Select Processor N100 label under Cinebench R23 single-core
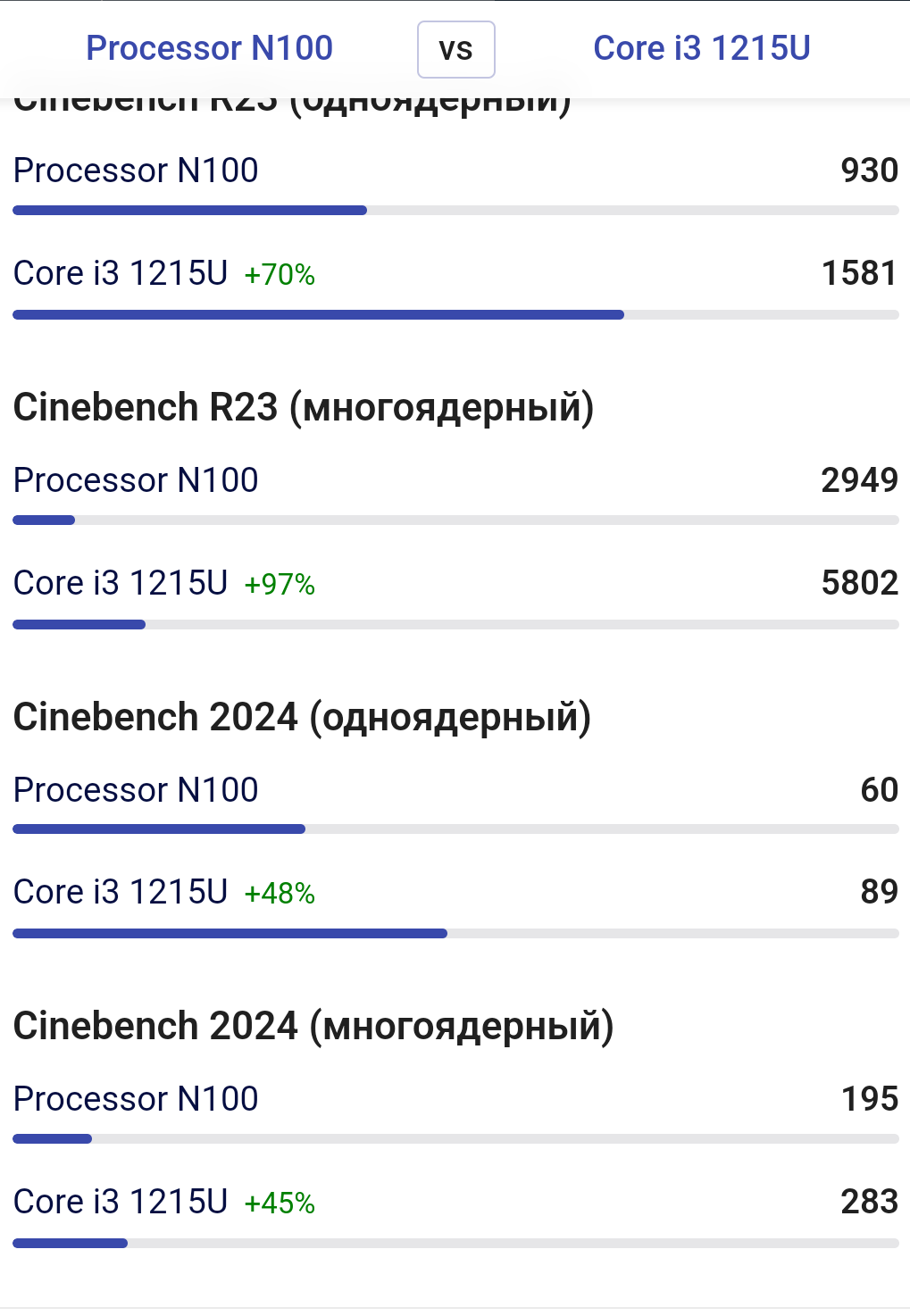This screenshot has height=1316, width=910. (136, 171)
